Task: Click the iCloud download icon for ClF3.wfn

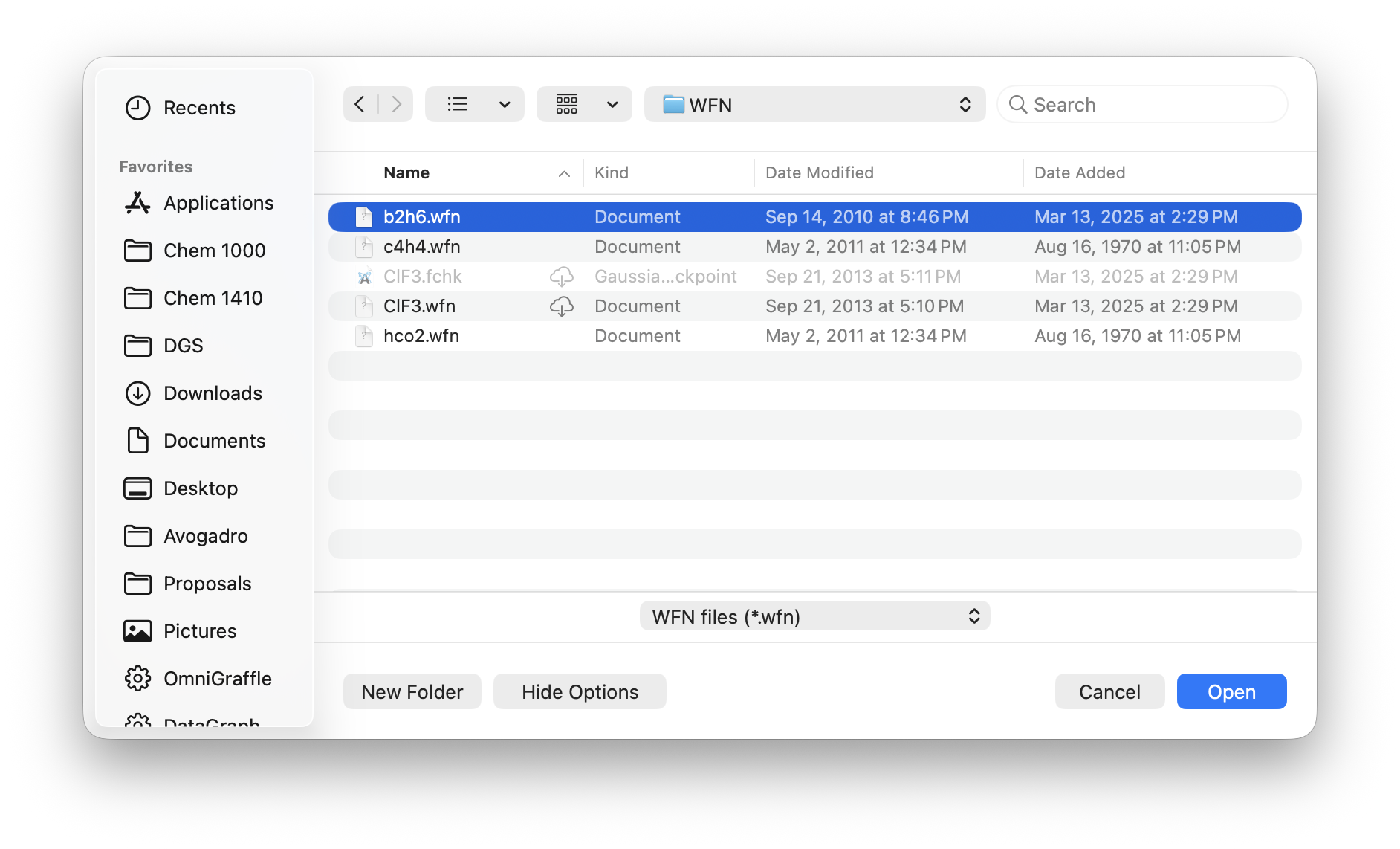Action: pyautogui.click(x=561, y=306)
